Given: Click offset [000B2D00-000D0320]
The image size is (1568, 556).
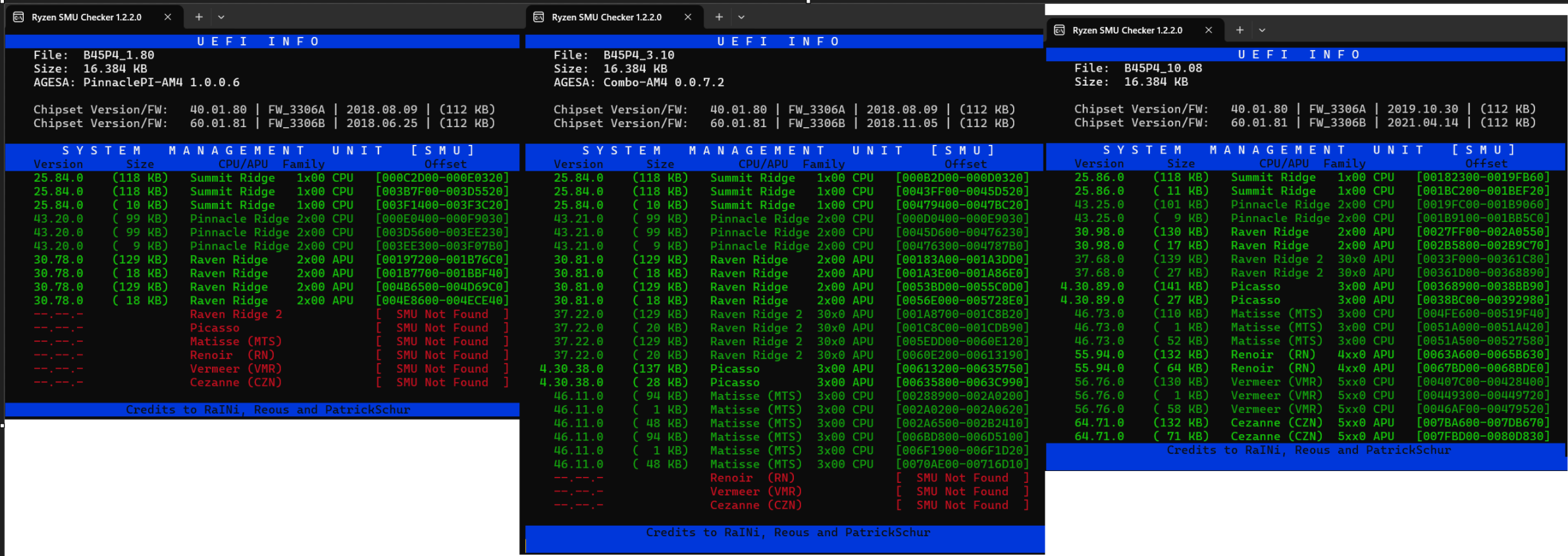Looking at the screenshot, I should 962,178.
